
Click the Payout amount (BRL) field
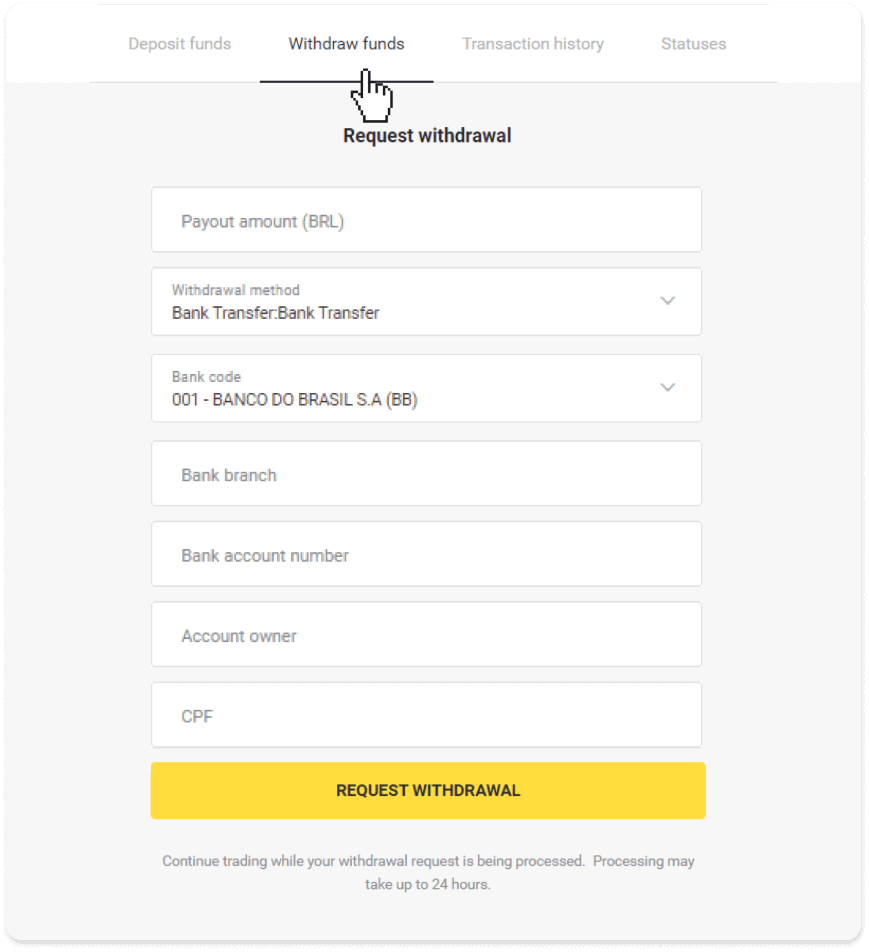[427, 220]
